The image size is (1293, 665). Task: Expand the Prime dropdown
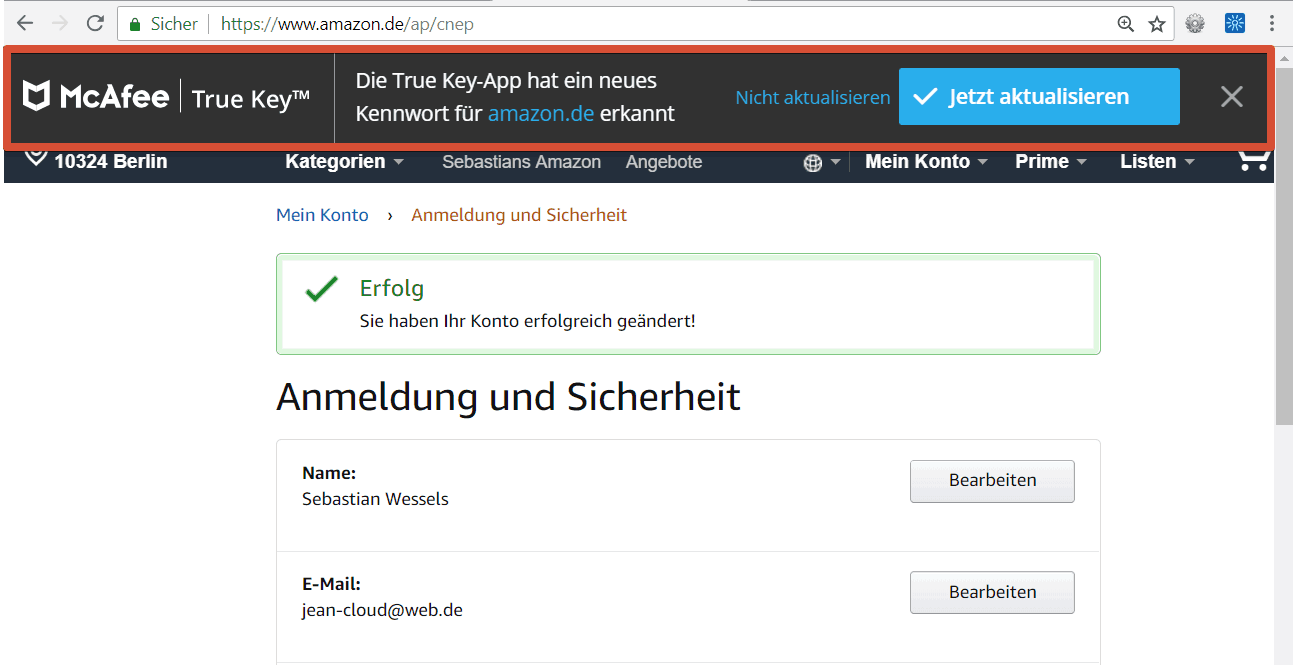click(1050, 161)
